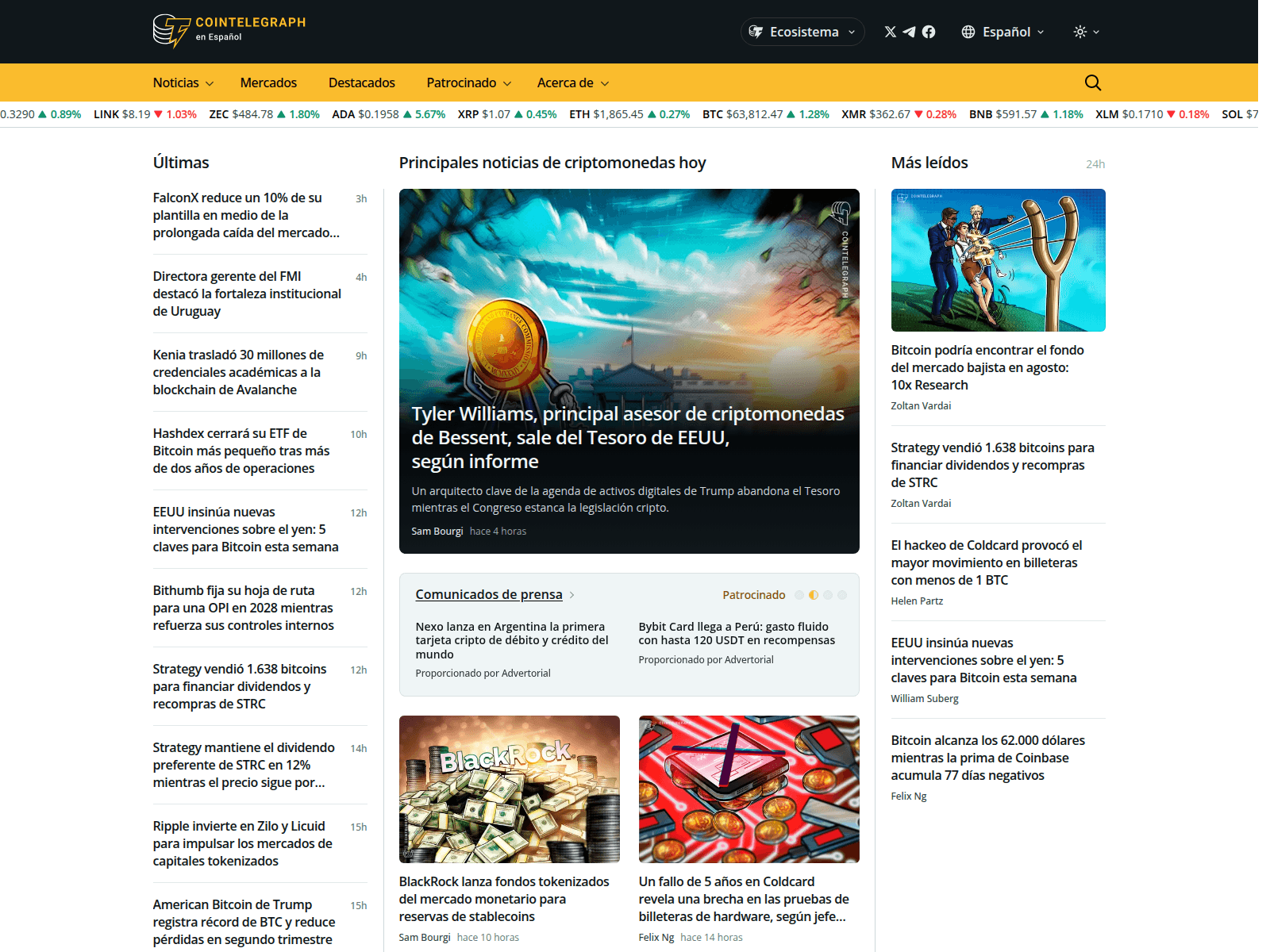Expand the Noticias menu
The image size is (1270, 952).
[x=183, y=83]
